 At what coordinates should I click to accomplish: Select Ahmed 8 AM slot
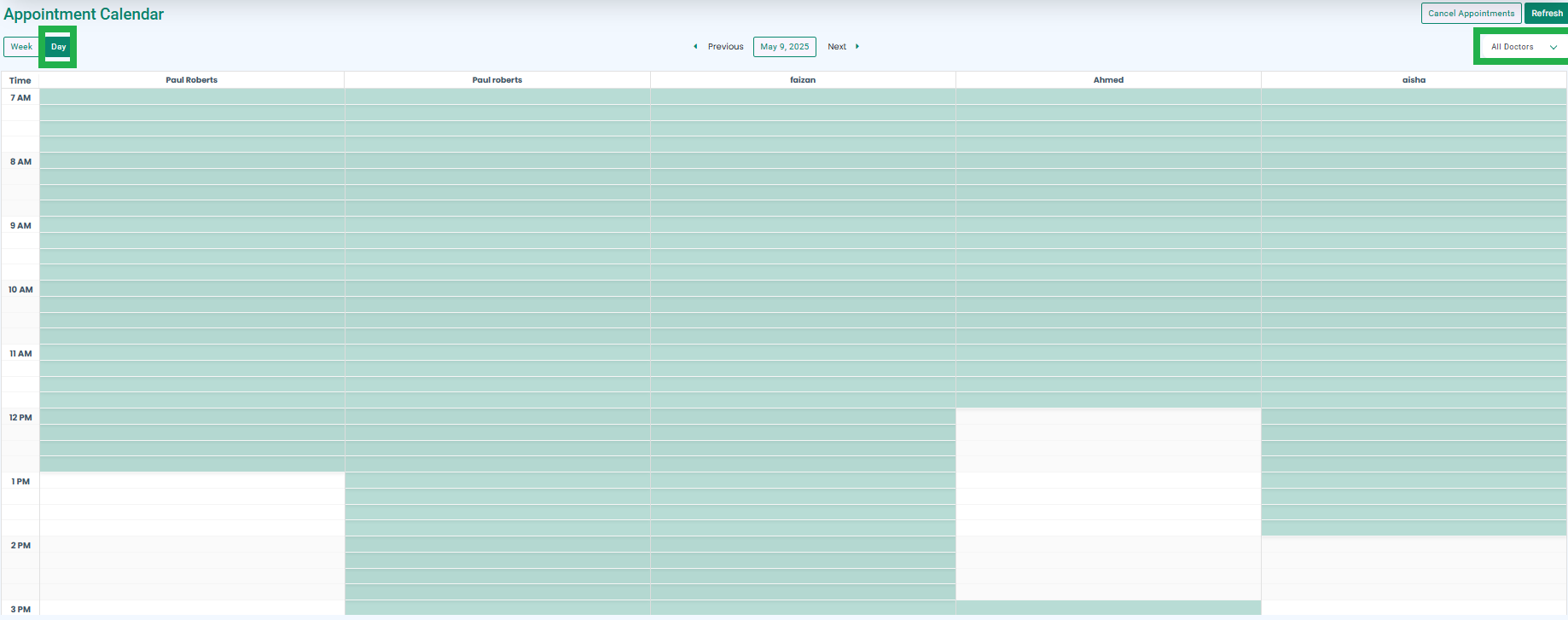click(1108, 161)
